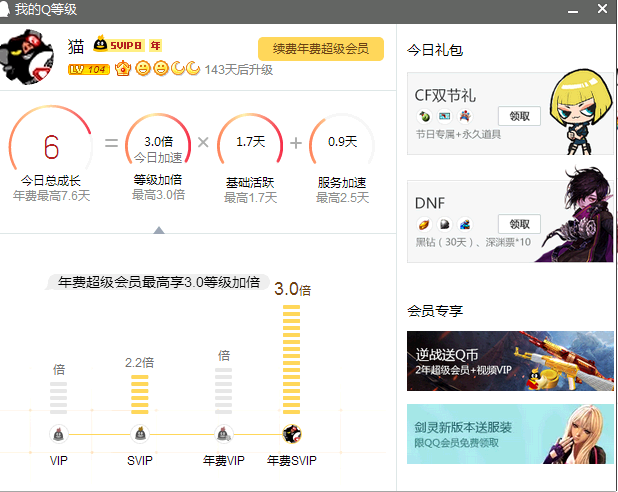This screenshot has width=618, height=492.
Task: Click 年费超级会员最高享3.0等级加倍 tooltip text
Action: tap(159, 282)
